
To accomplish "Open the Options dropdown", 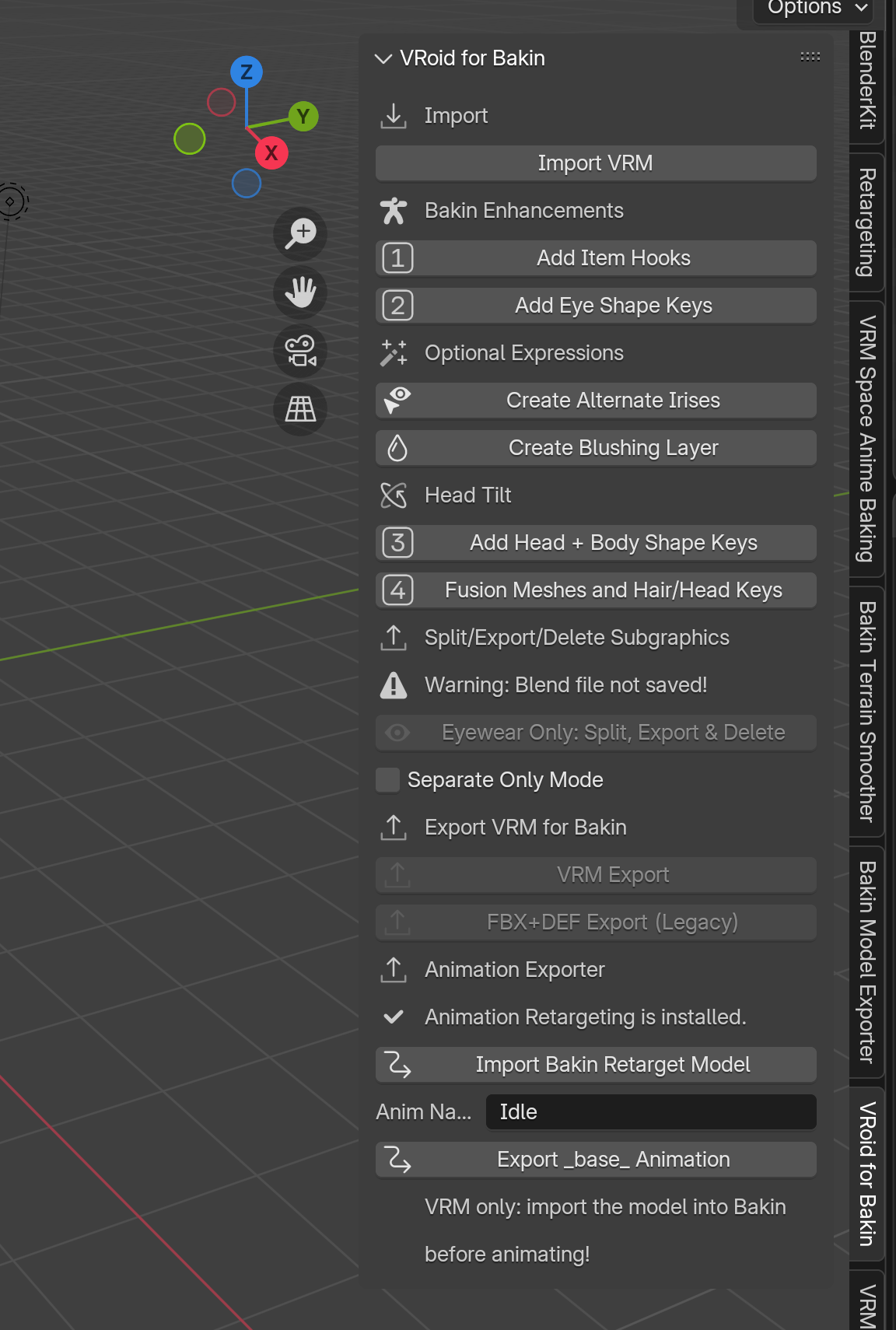I will pyautogui.click(x=814, y=9).
